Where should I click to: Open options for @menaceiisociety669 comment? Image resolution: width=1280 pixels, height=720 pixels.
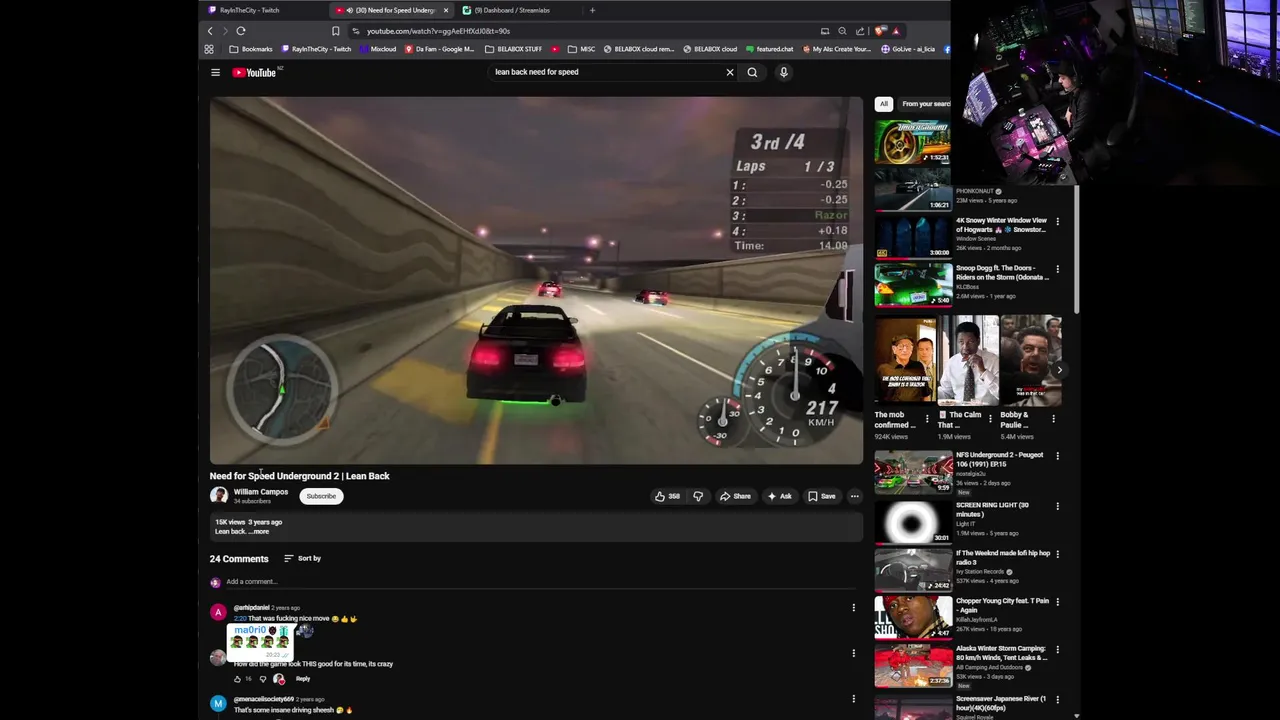coord(853,699)
